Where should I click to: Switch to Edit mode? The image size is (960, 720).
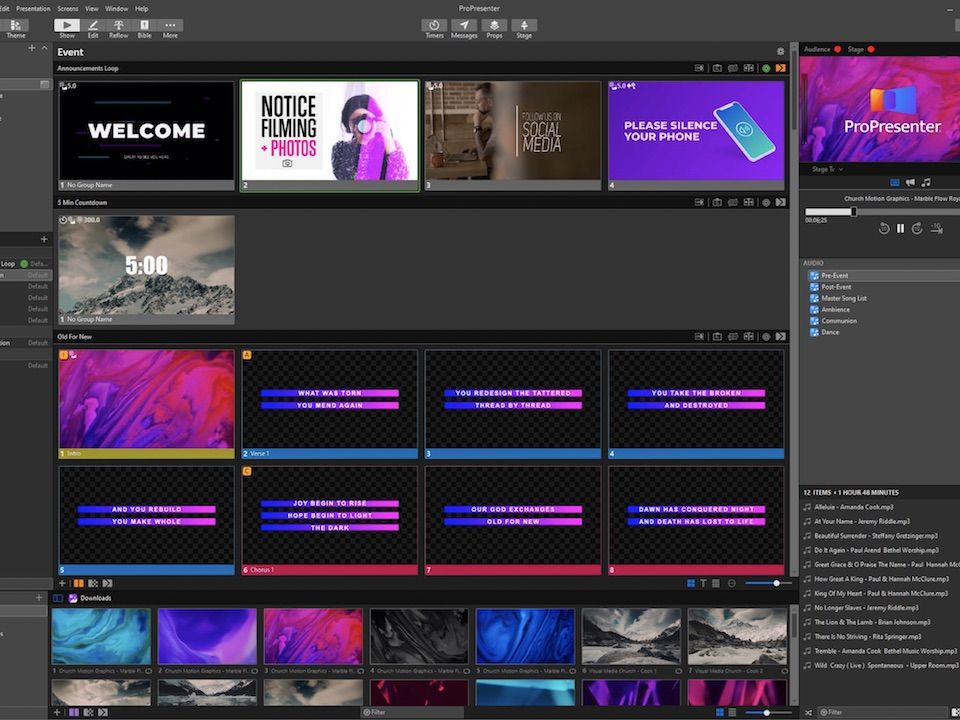pos(93,27)
